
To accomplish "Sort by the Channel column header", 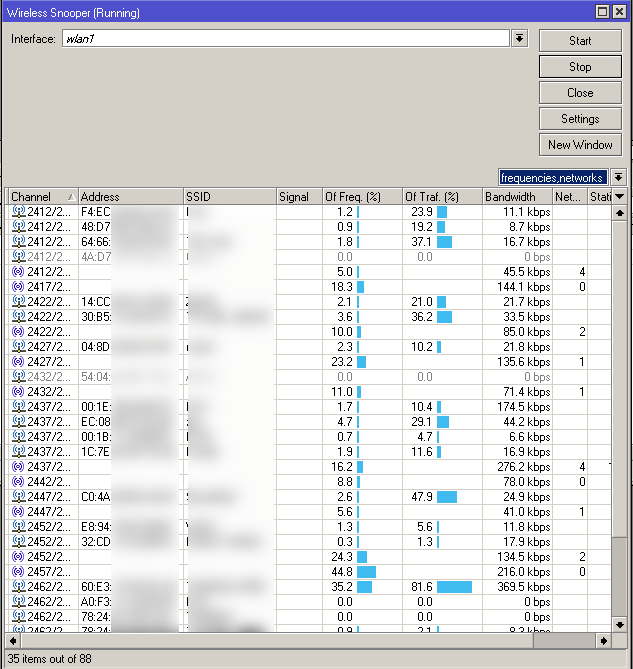I will (40, 197).
